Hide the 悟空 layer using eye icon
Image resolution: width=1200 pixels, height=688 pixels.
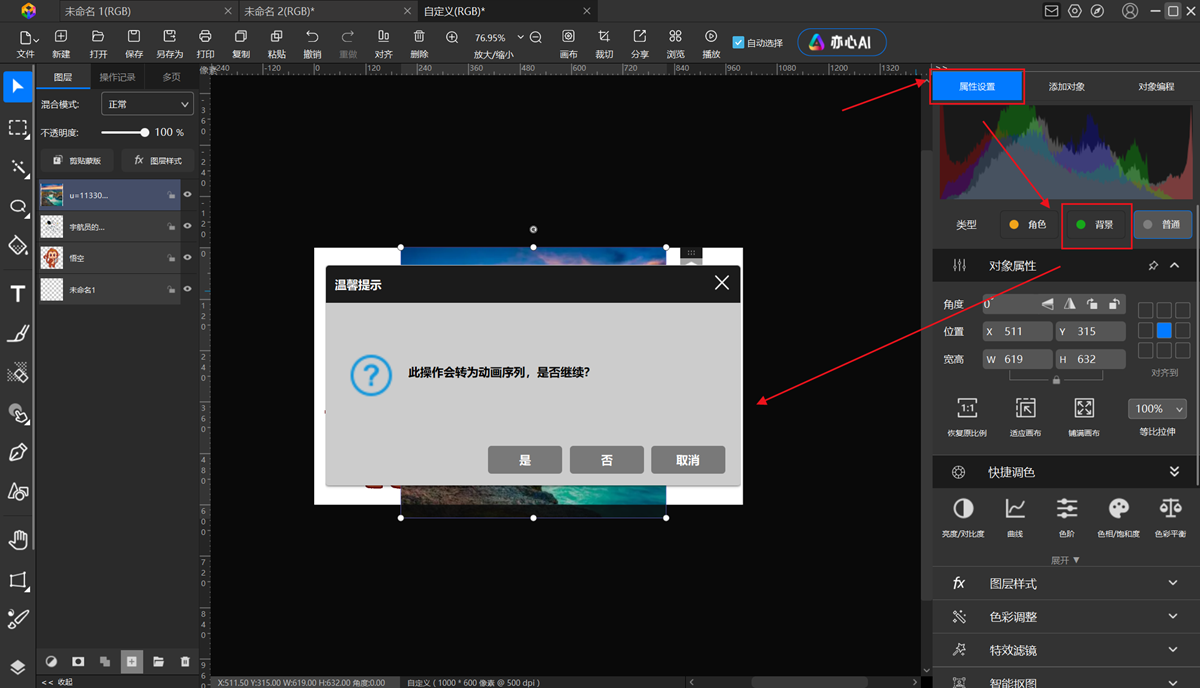pyautogui.click(x=187, y=258)
